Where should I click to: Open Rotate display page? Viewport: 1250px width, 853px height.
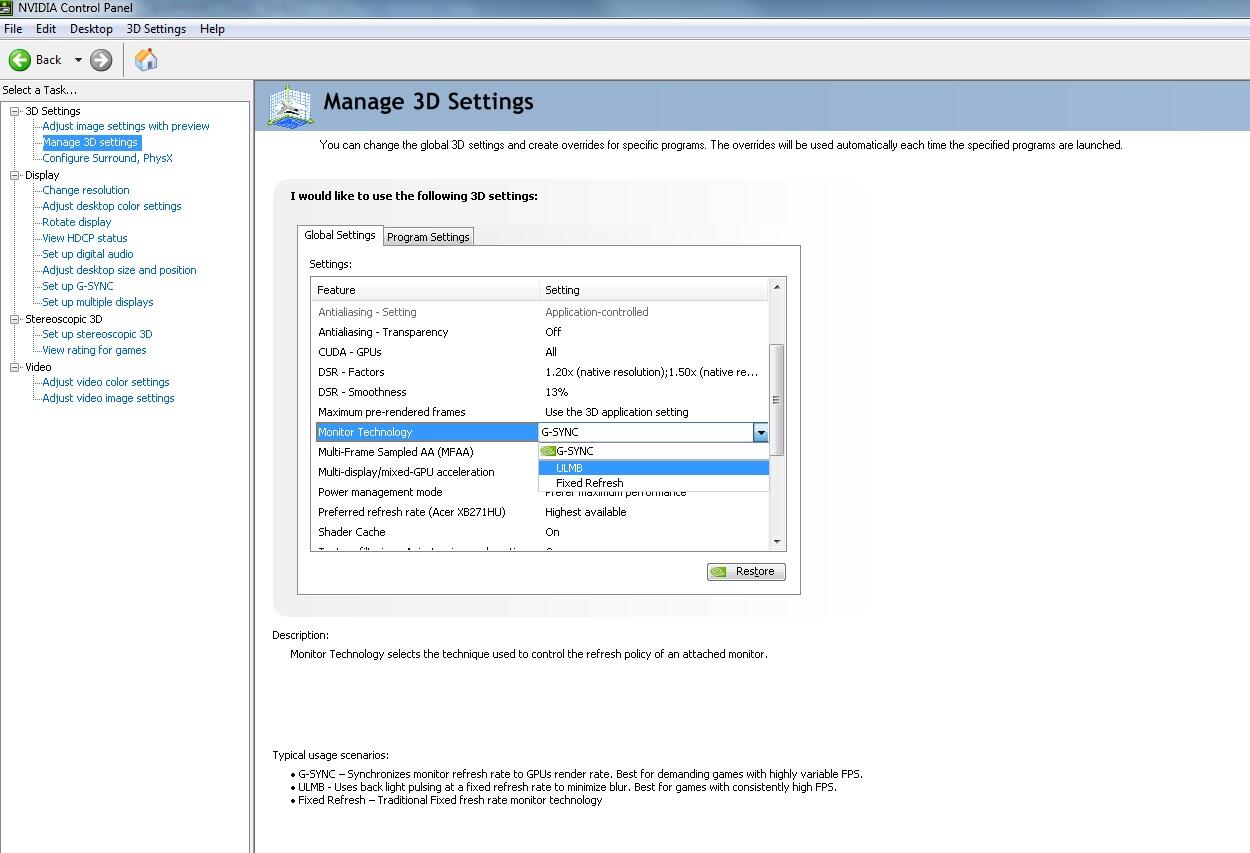[77, 222]
